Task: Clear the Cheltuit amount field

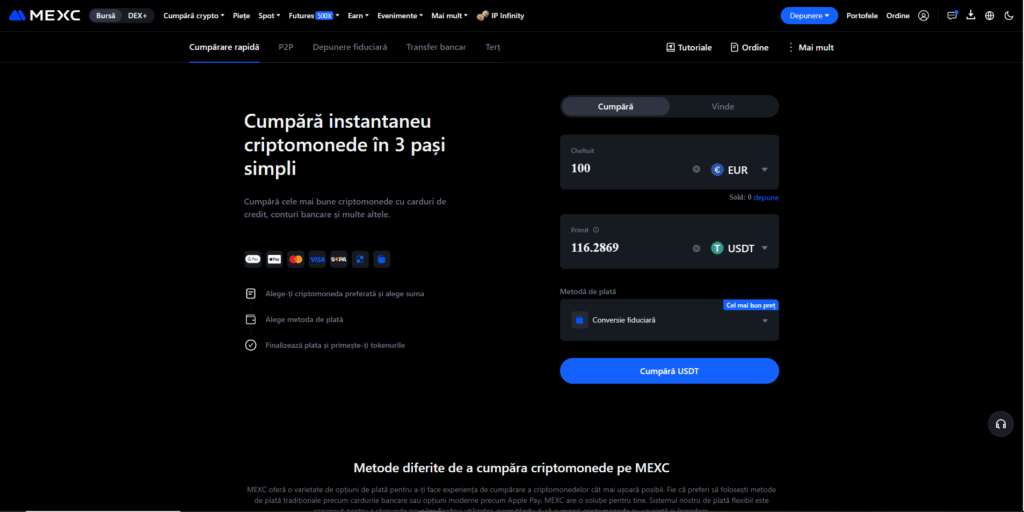Action: point(696,169)
